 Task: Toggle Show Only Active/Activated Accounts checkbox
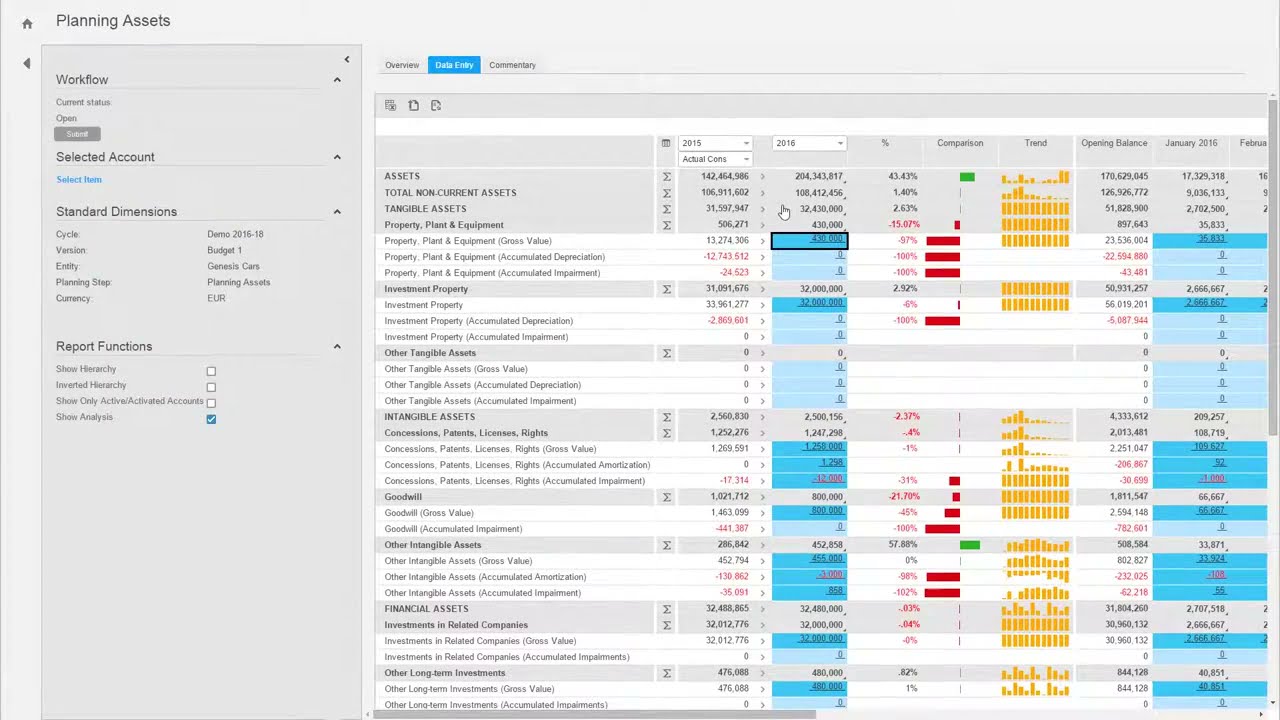[x=211, y=403]
